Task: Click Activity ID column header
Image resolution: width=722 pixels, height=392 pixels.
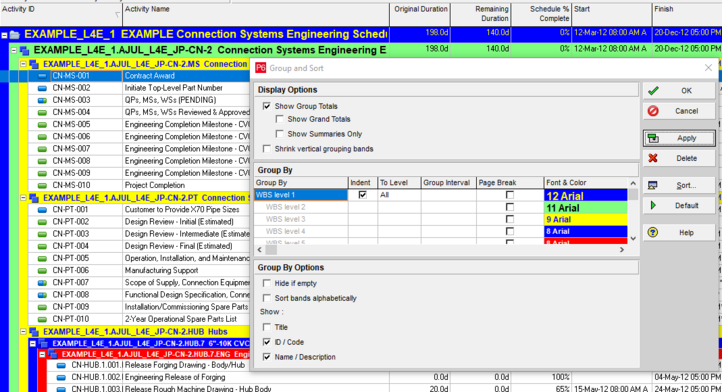Action: coord(61,14)
